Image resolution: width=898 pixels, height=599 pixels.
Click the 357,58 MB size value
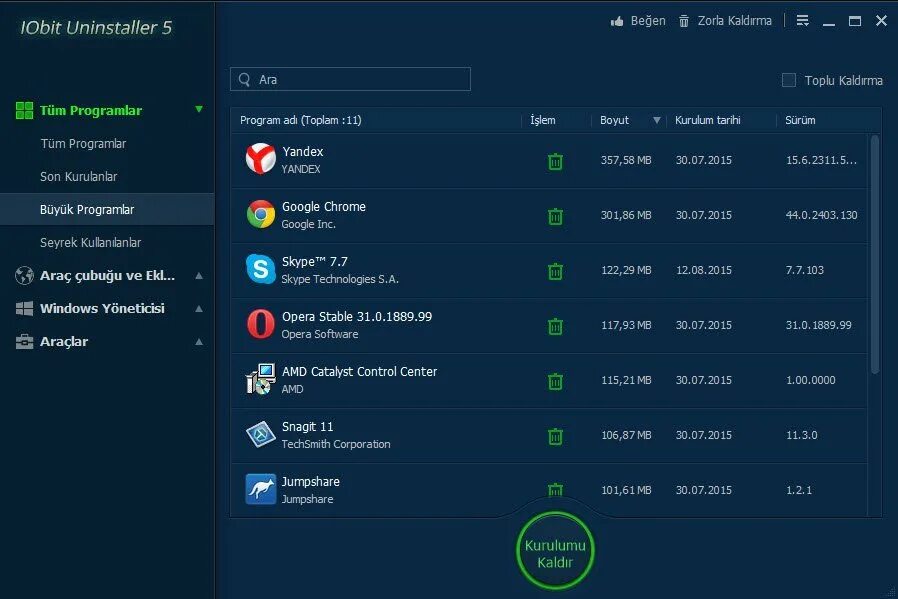point(626,160)
